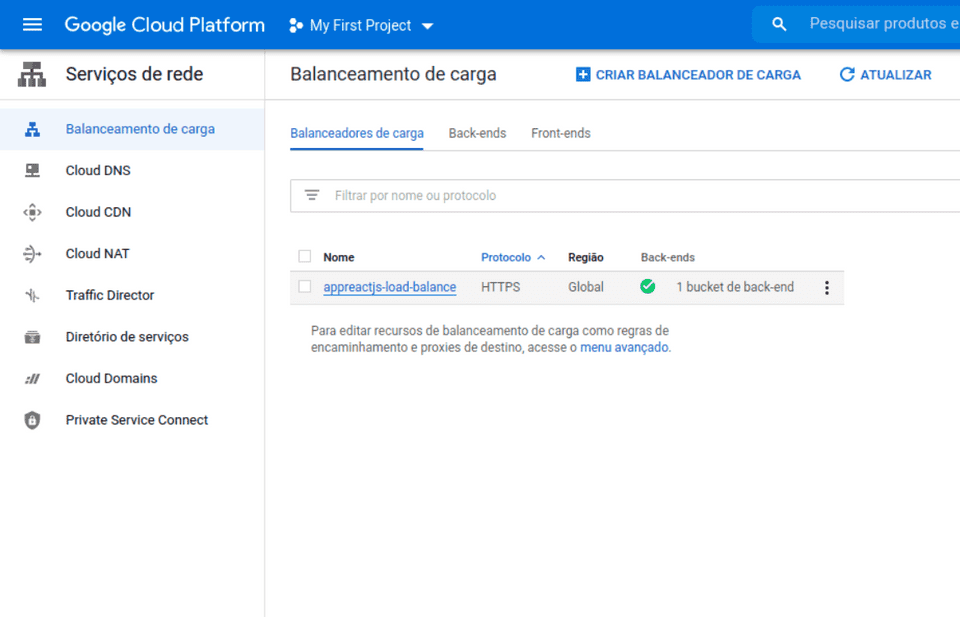This screenshot has width=960, height=617.
Task: Click the filter list icon
Action: [312, 196]
